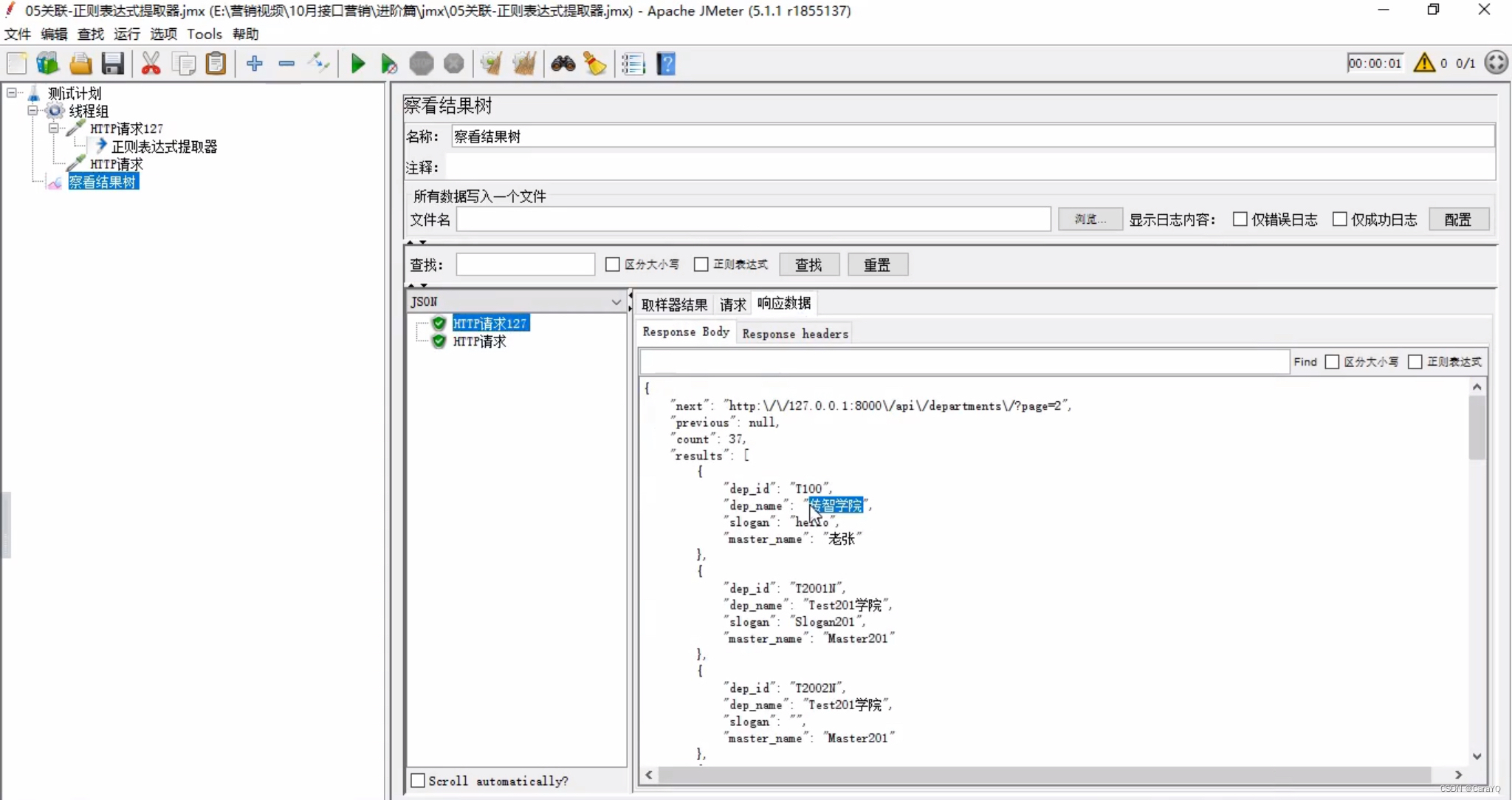Click the Clear all results icon
This screenshot has width=1512, height=800.
524,64
